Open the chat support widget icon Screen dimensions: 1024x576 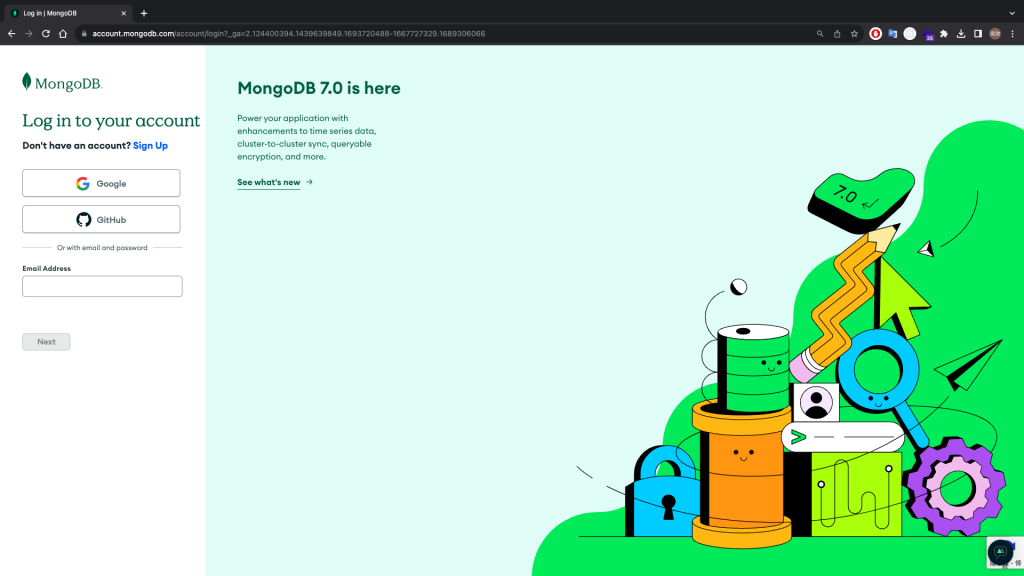(1000, 552)
